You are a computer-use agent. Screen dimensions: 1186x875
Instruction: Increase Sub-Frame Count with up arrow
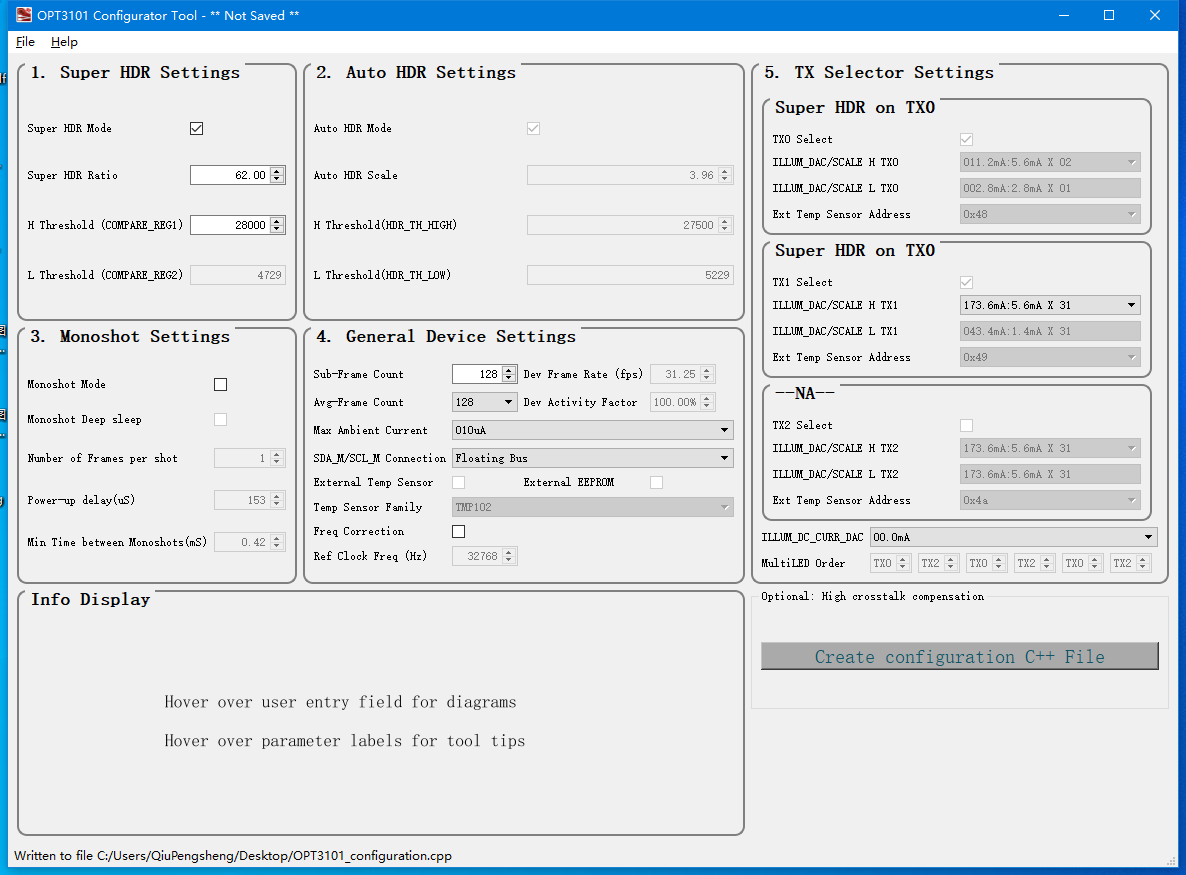508,370
